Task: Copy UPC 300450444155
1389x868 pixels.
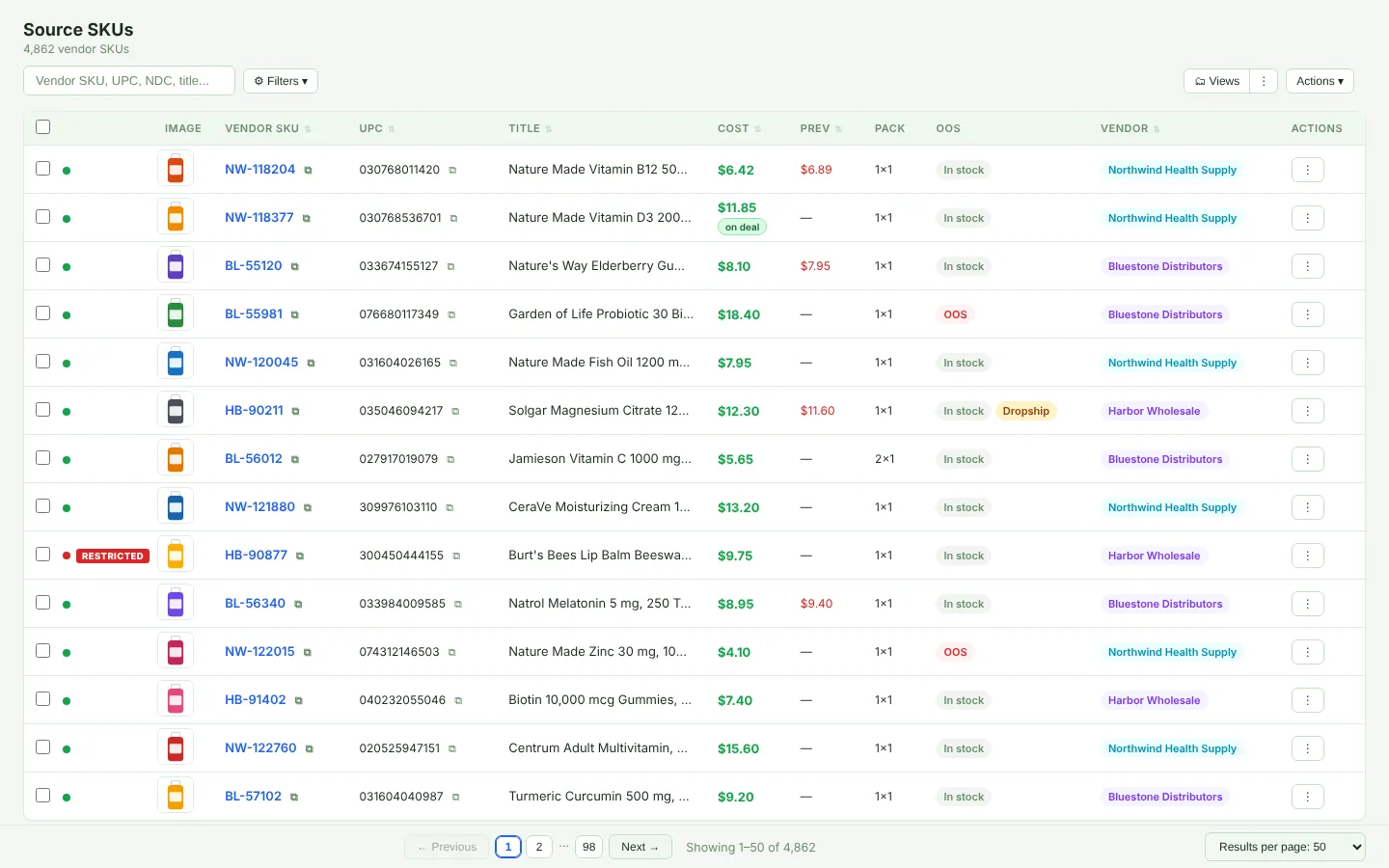Action: [x=456, y=556]
